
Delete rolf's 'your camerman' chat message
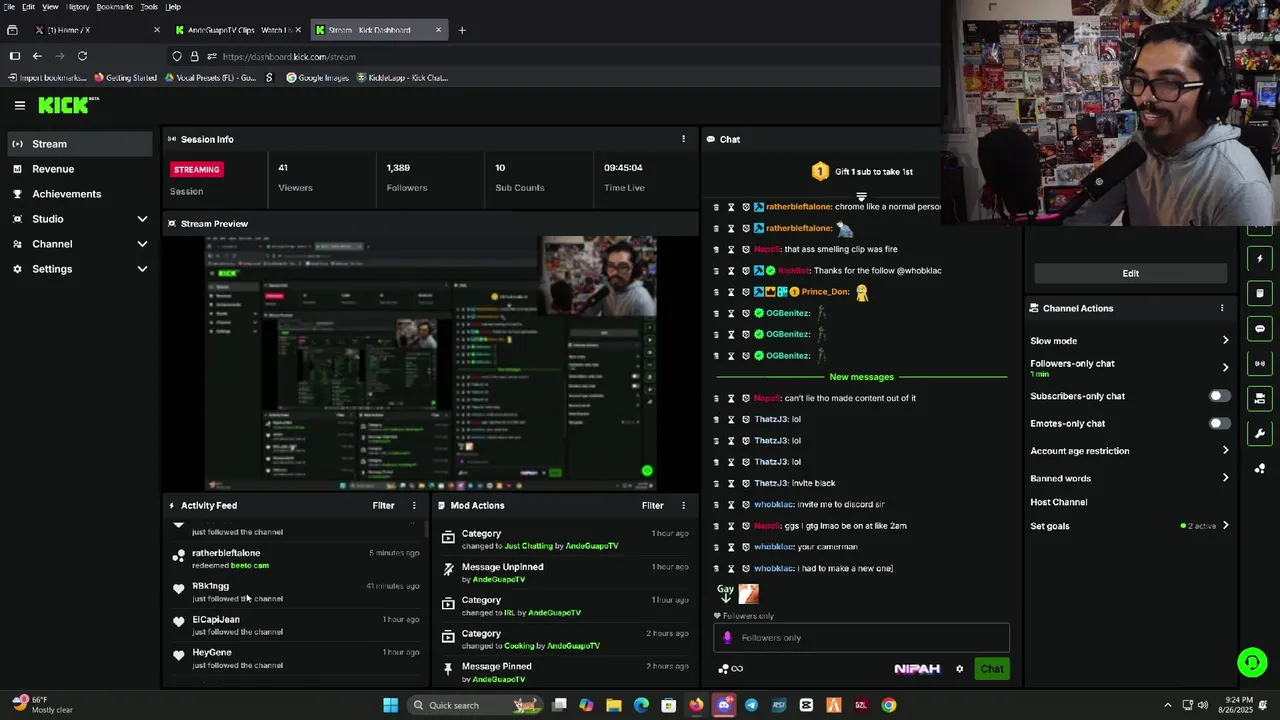(x=715, y=547)
